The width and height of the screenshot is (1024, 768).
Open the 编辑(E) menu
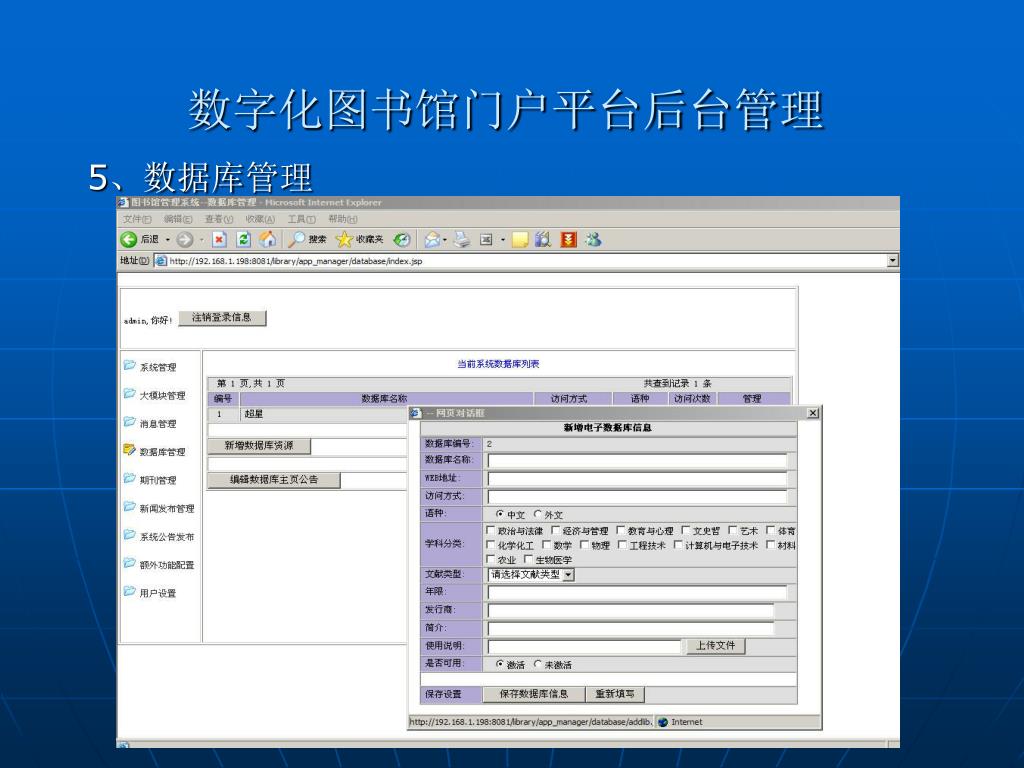pyautogui.click(x=178, y=219)
